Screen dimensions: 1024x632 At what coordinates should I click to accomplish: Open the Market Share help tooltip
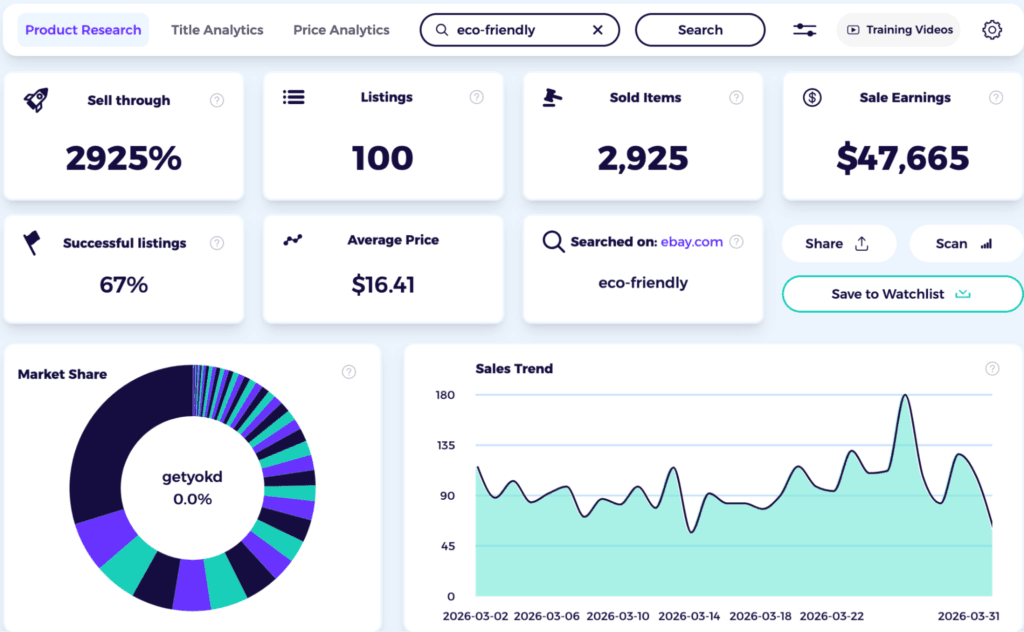[349, 371]
